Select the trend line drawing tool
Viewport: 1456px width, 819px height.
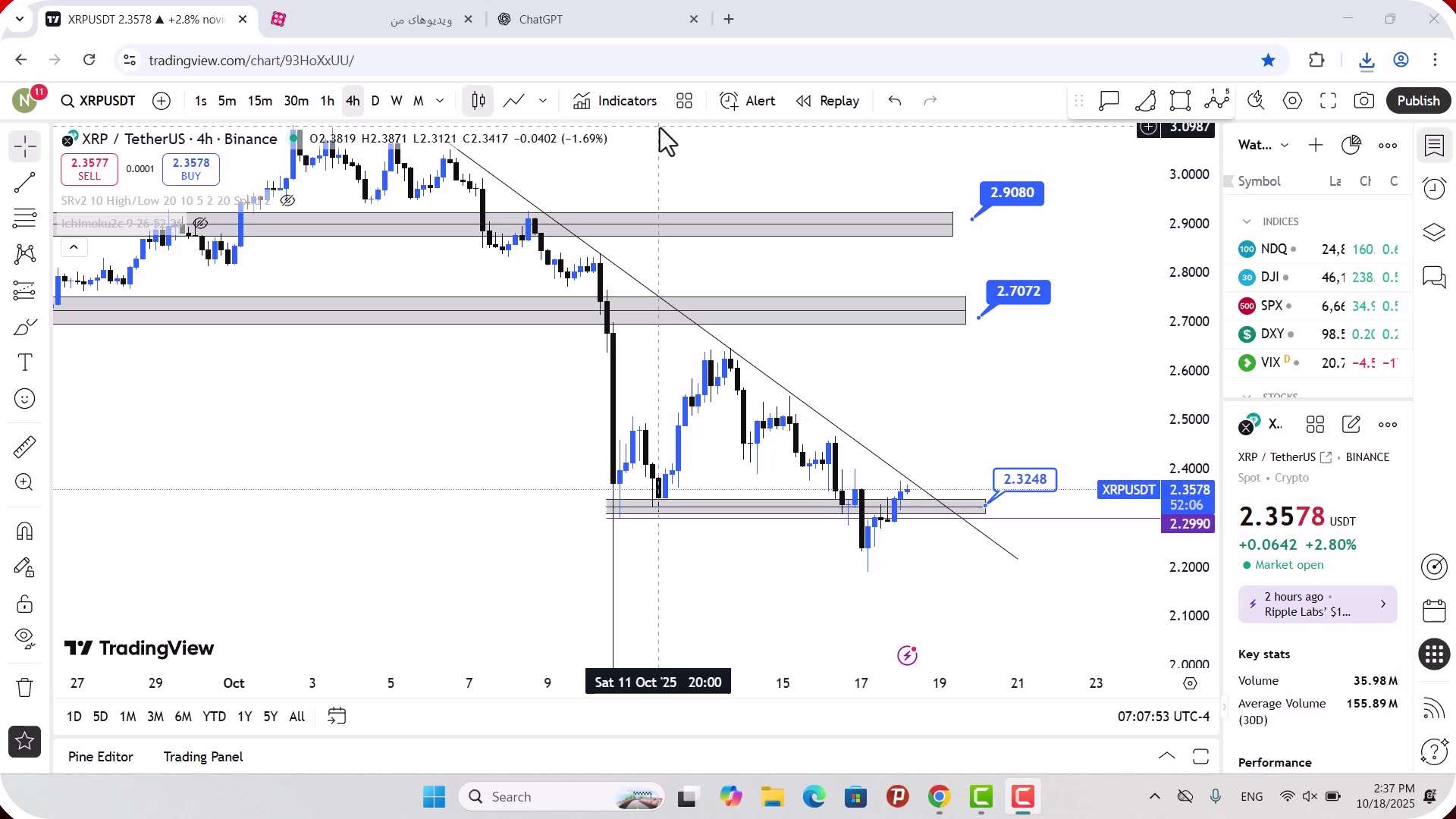click(x=24, y=182)
